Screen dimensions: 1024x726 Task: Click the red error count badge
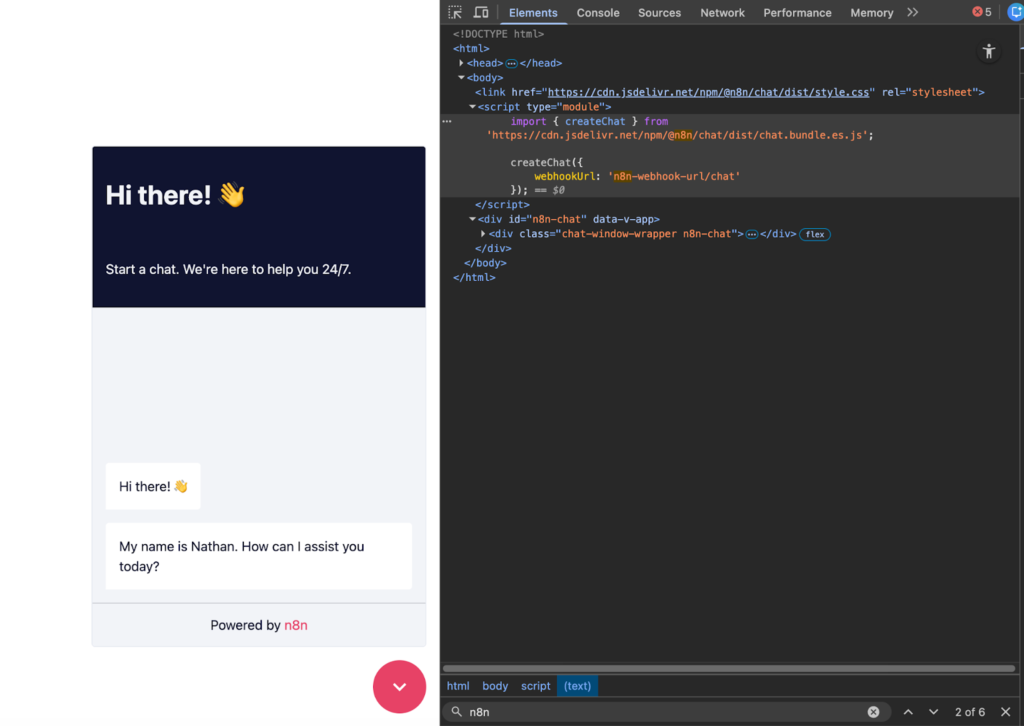[982, 13]
